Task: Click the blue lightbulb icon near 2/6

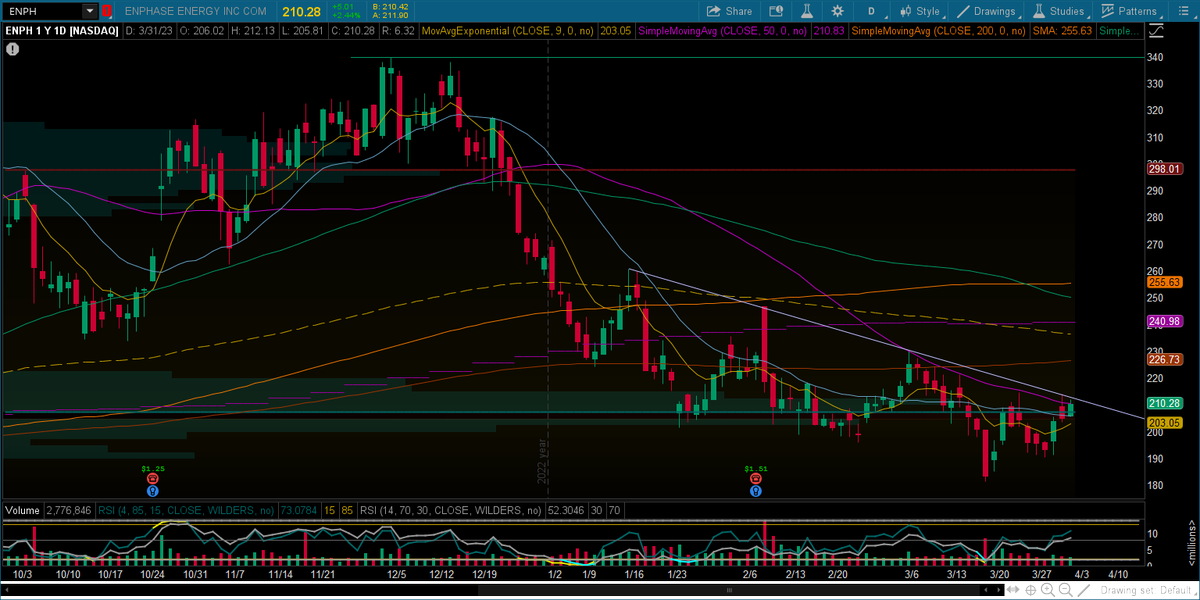Action: tap(756, 490)
